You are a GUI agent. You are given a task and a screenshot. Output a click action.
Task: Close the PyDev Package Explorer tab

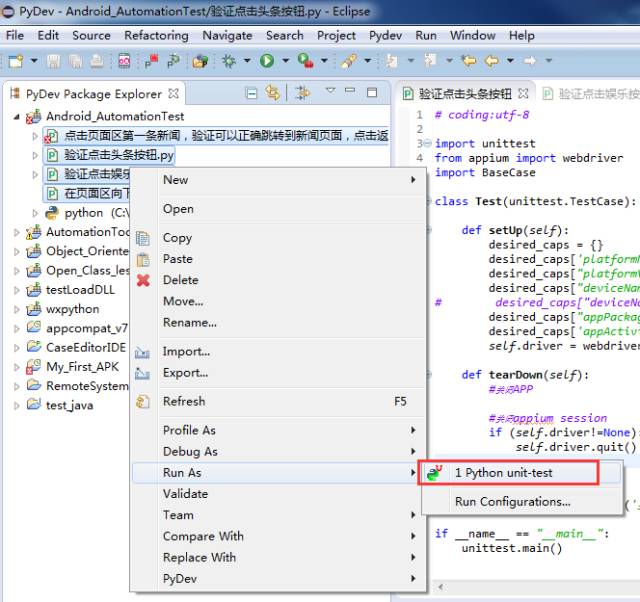pyautogui.click(x=173, y=93)
